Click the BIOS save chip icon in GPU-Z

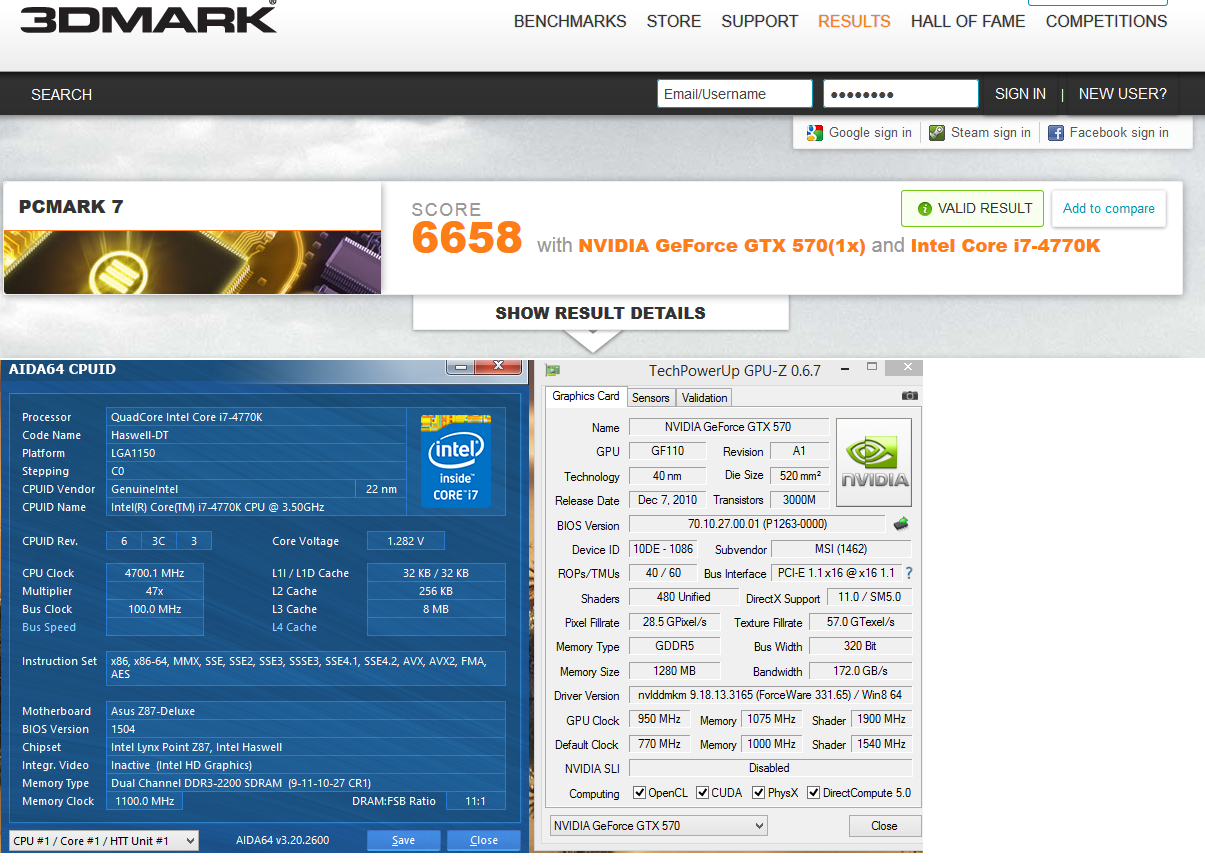901,524
